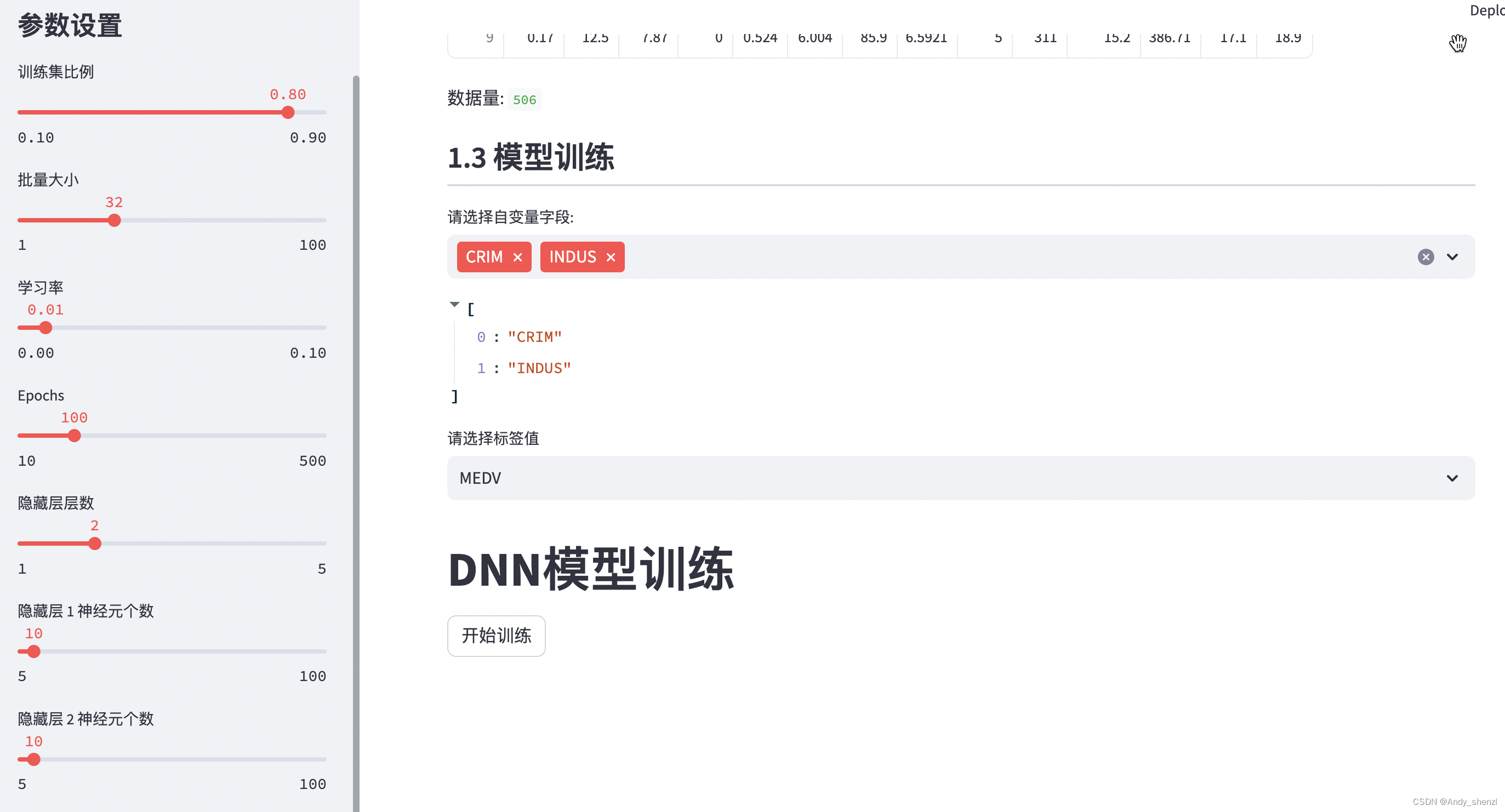
Task: Click the CRIM tag label itself
Action: click(x=484, y=257)
